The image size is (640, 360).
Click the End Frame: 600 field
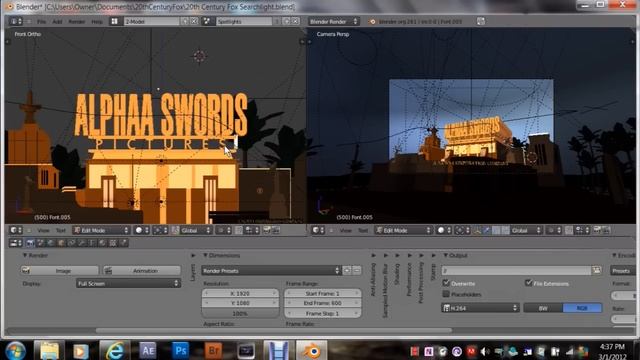pos(322,303)
